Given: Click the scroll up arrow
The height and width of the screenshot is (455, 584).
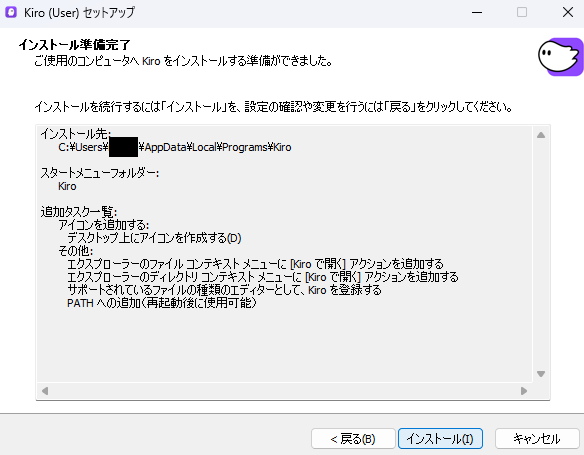Looking at the screenshot, I should point(541,135).
